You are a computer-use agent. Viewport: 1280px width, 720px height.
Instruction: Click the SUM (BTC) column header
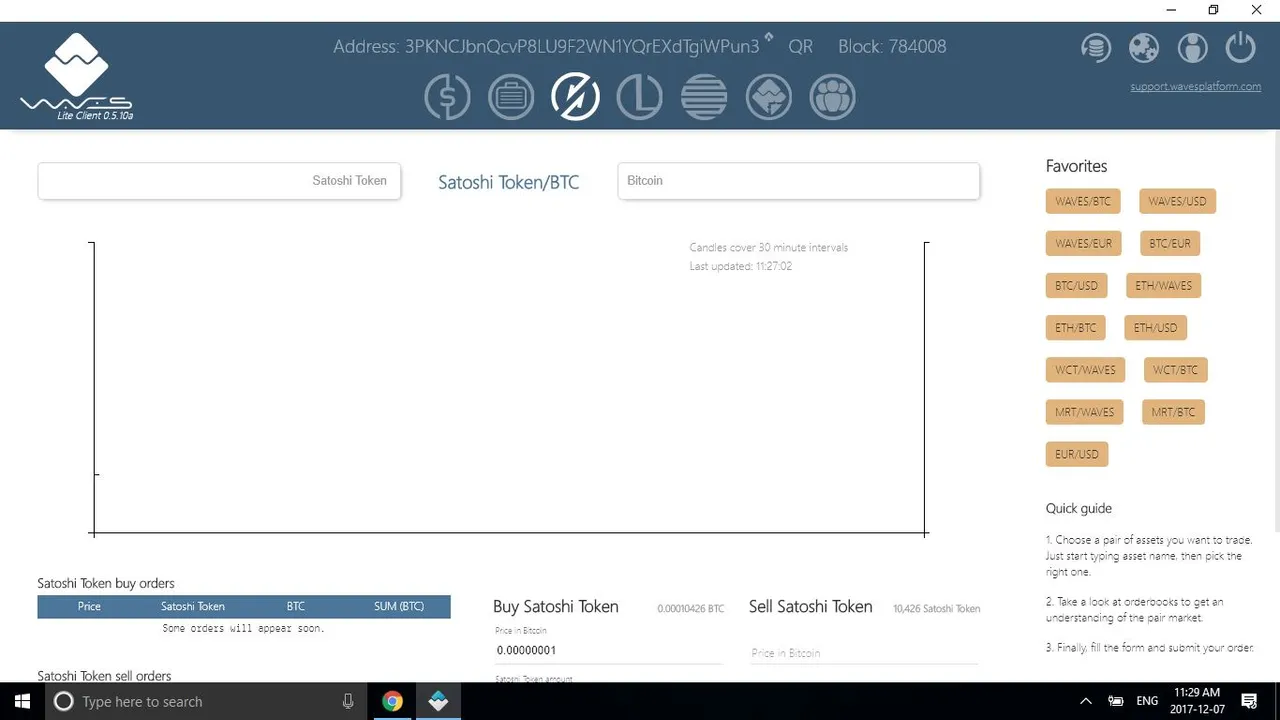pyautogui.click(x=399, y=606)
